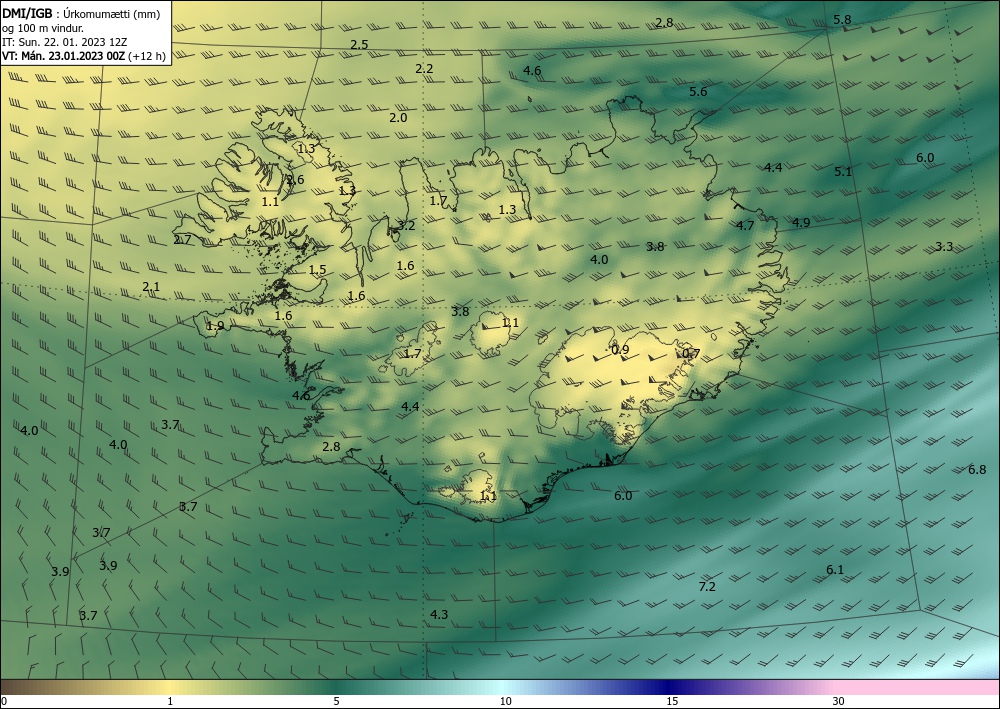Viewport: 1000px width, 709px height.
Task: Click the '0.7' value on the glacier
Action: coord(691,354)
